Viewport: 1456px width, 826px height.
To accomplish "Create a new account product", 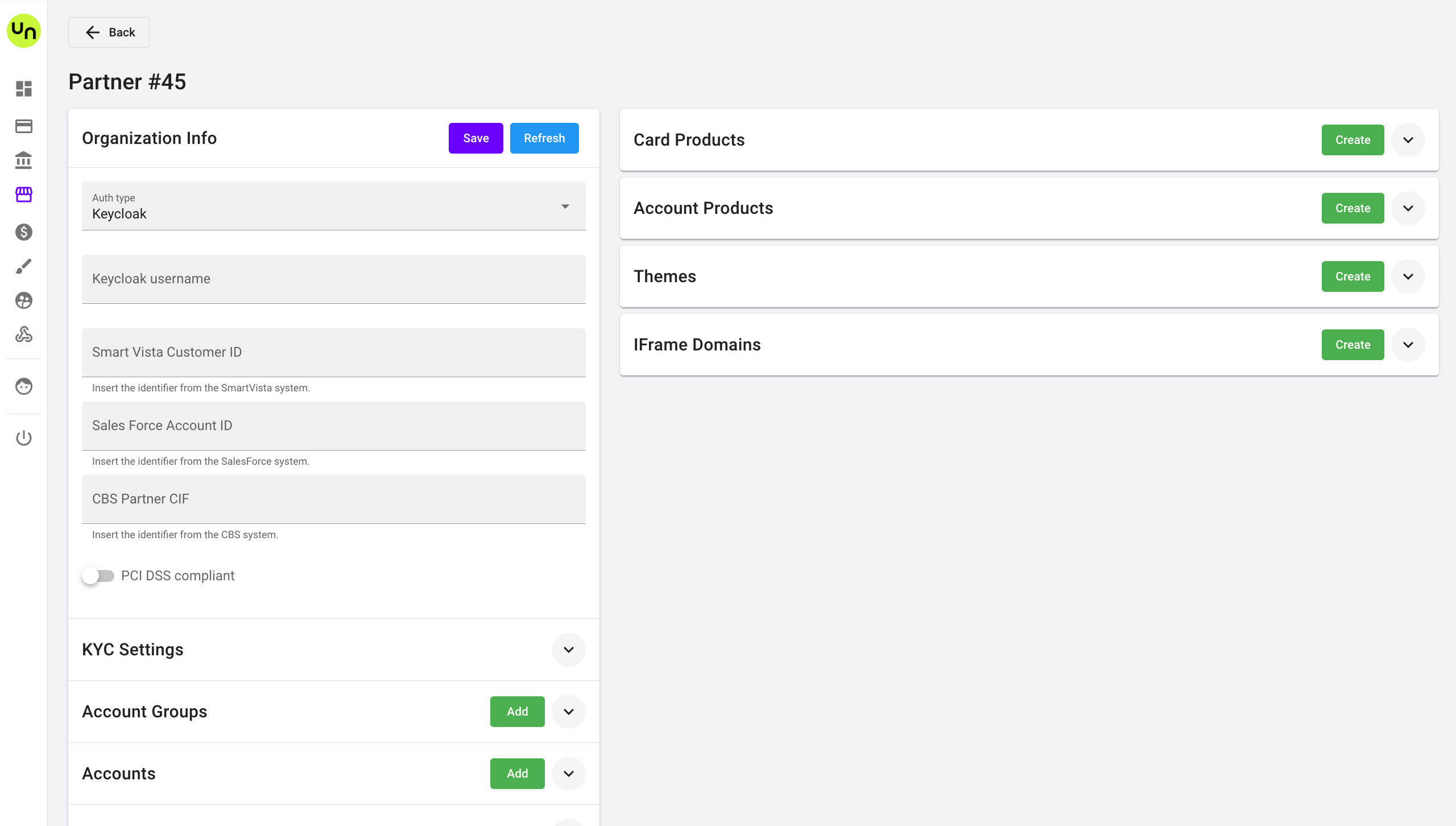I will click(x=1353, y=208).
